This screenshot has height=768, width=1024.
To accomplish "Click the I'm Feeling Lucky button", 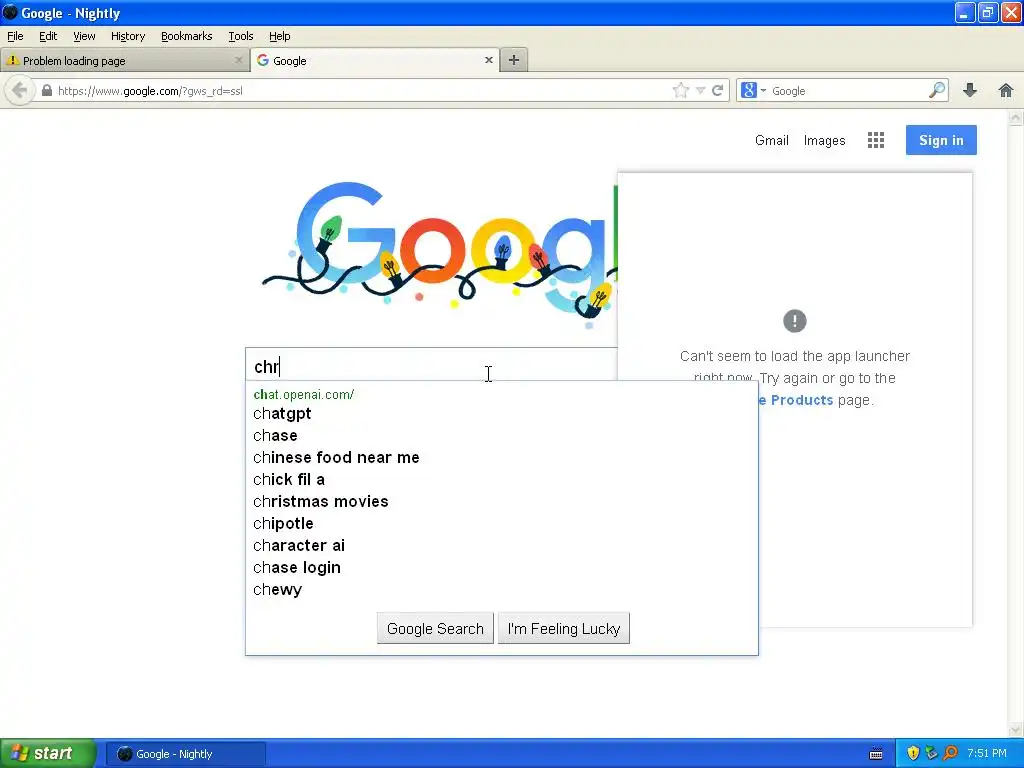I will click(564, 628).
